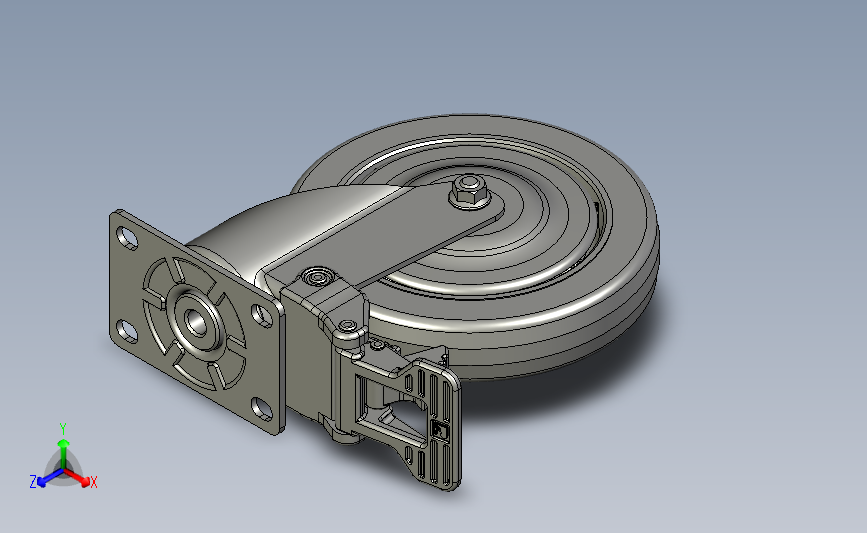Click the green Y axis of the orientation triad

[x=63, y=448]
